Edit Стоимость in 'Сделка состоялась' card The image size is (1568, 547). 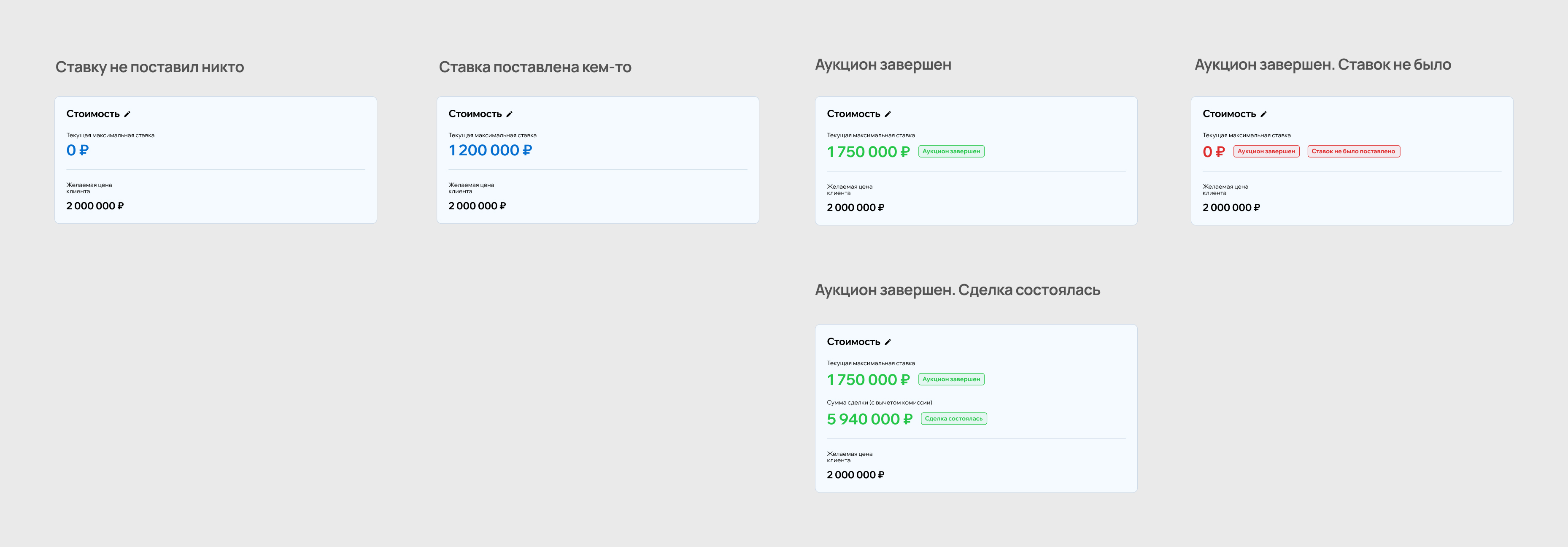click(889, 342)
